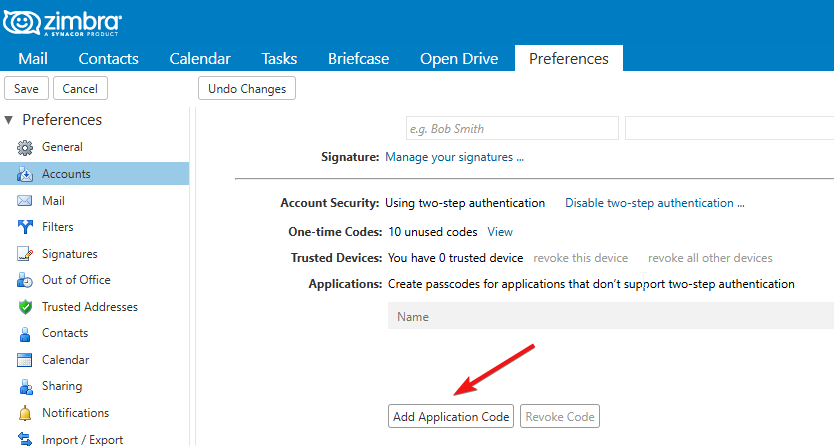Select the Accounts icon in sidebar
Screen dimensions: 834x446
click(25, 174)
